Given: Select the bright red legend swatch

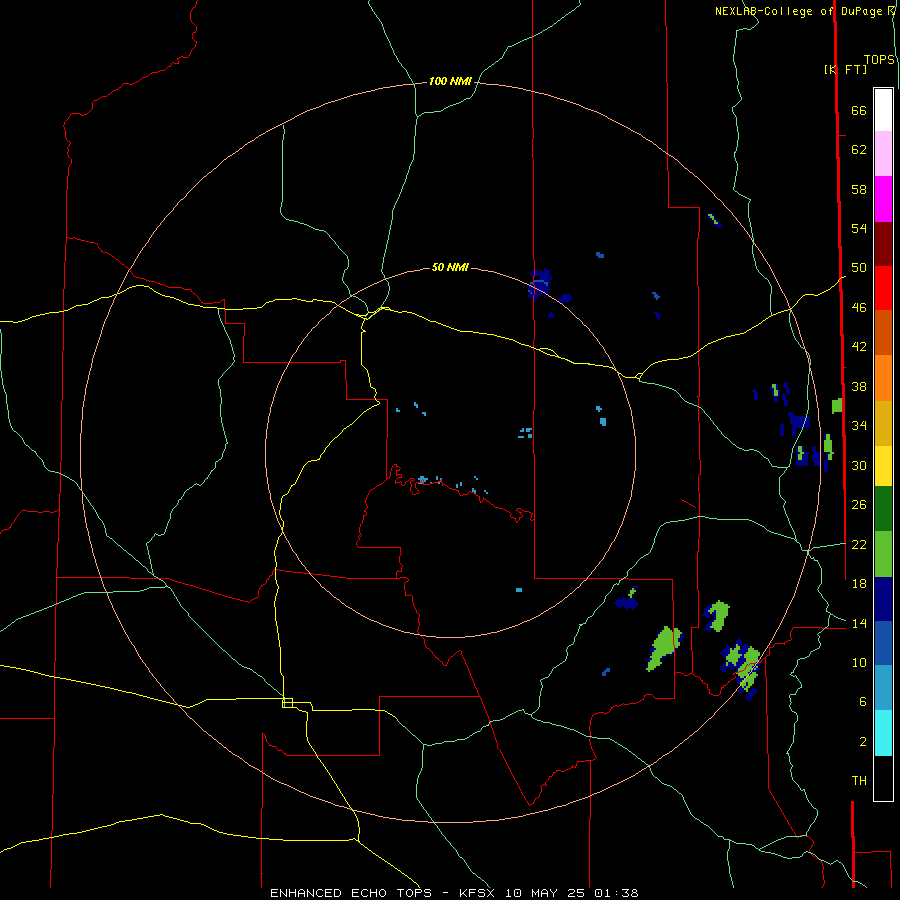Looking at the screenshot, I should 883,288.
